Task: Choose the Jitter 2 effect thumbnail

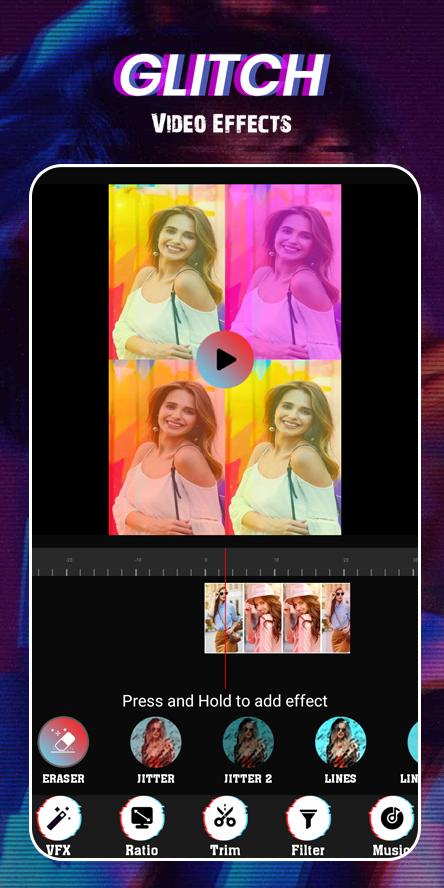Action: (x=248, y=742)
